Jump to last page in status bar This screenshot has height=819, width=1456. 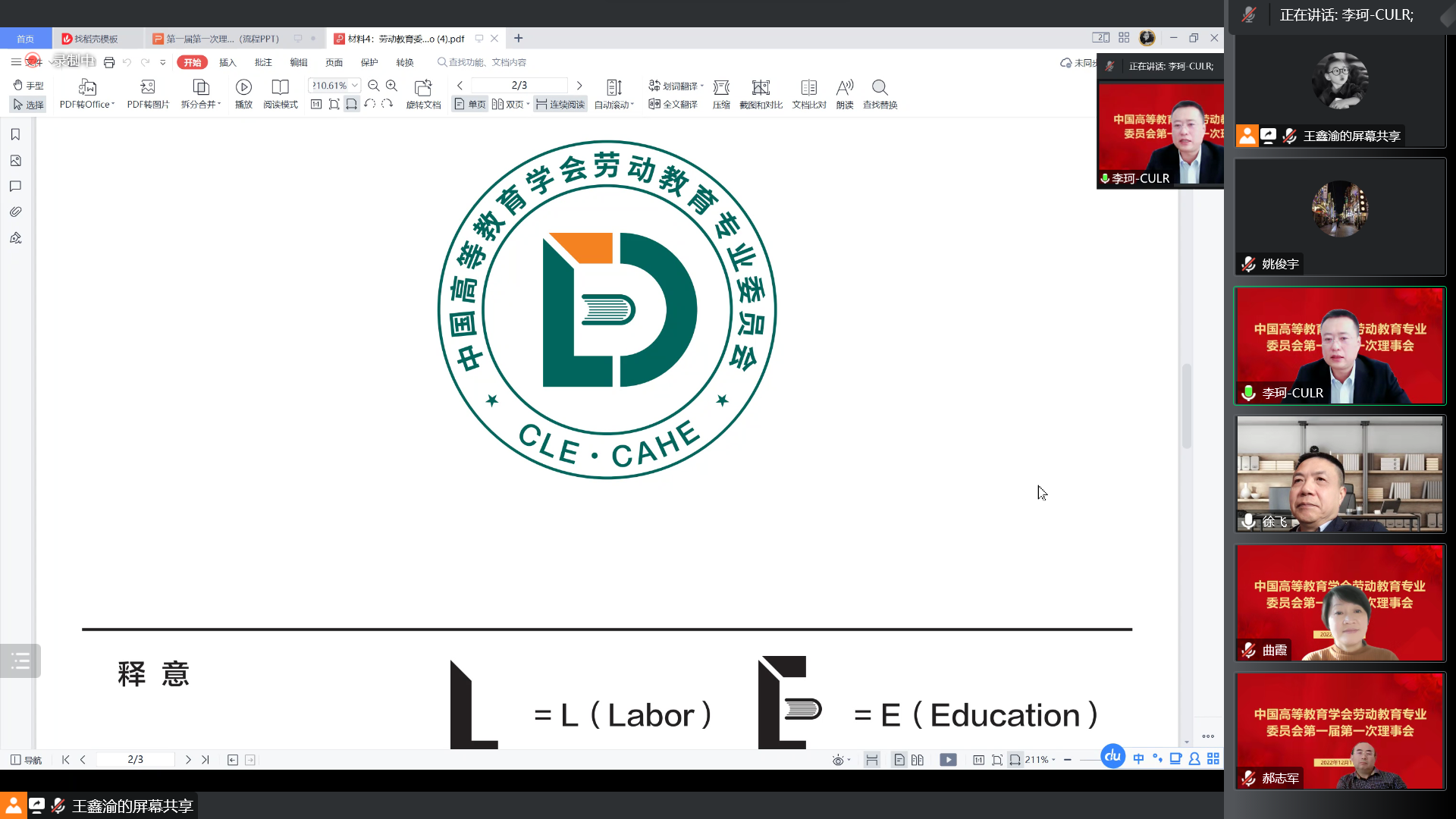[x=206, y=760]
